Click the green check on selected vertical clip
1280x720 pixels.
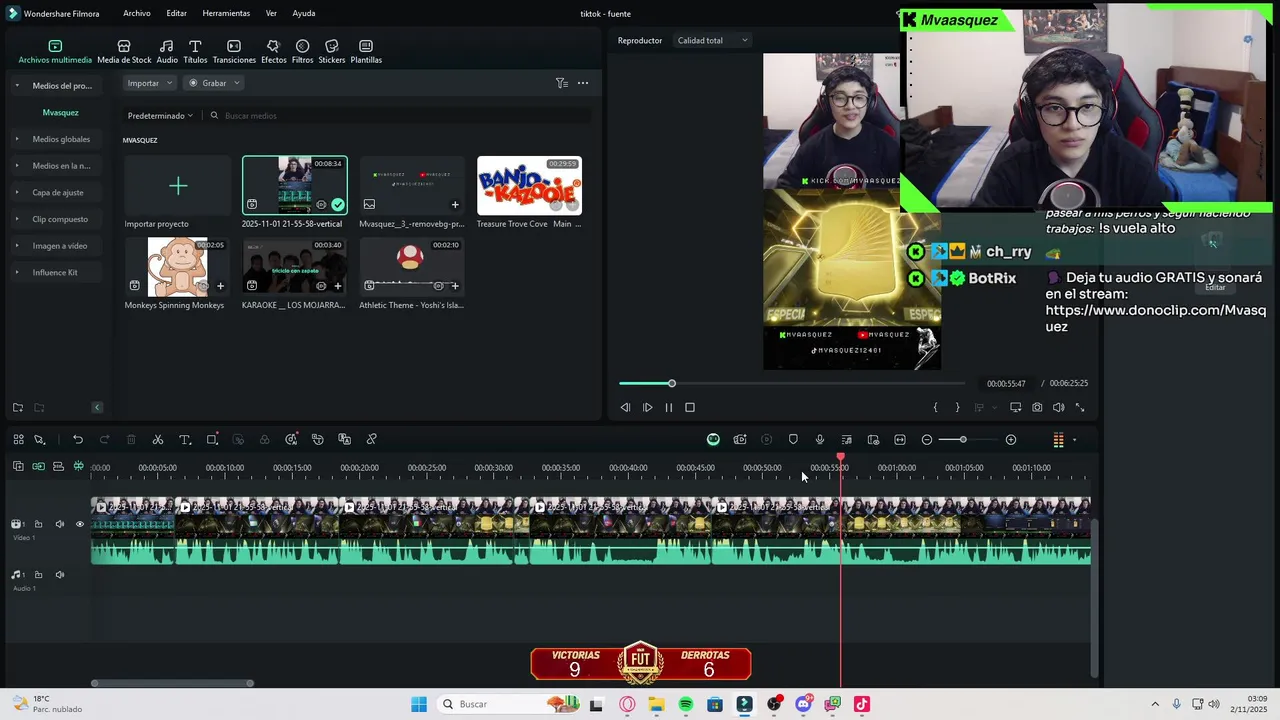(338, 204)
